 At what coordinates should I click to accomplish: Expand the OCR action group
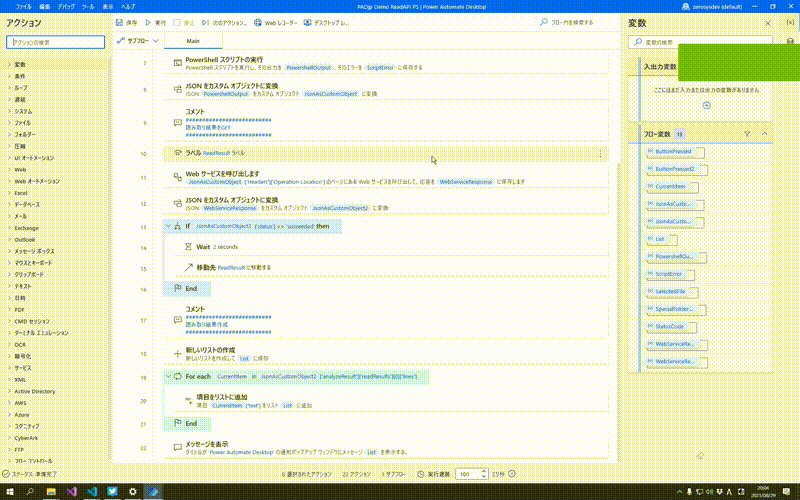tap(9, 344)
